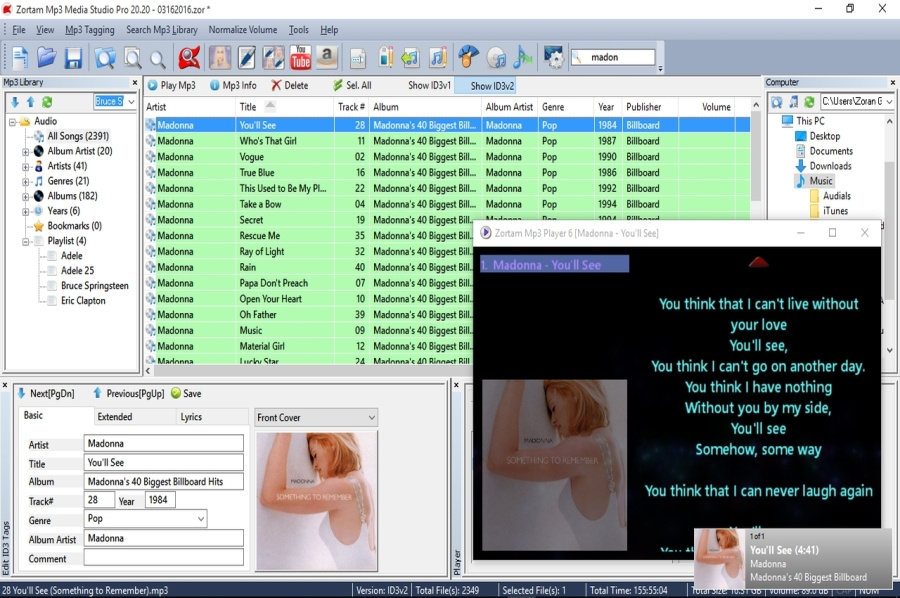Click the Amazon toolbar icon

pyautogui.click(x=327, y=58)
